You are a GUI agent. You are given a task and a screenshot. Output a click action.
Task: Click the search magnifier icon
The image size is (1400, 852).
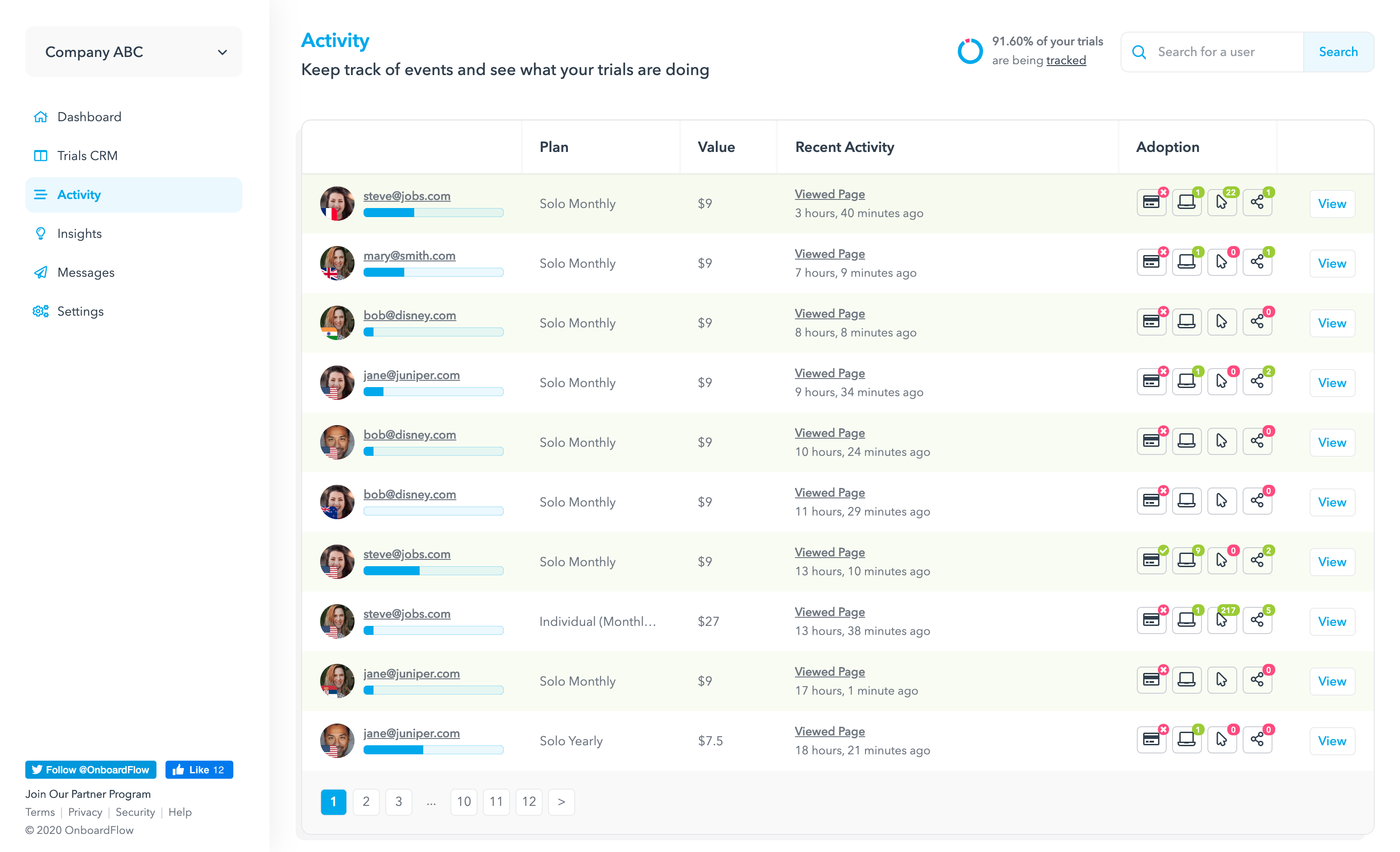pyautogui.click(x=1139, y=52)
